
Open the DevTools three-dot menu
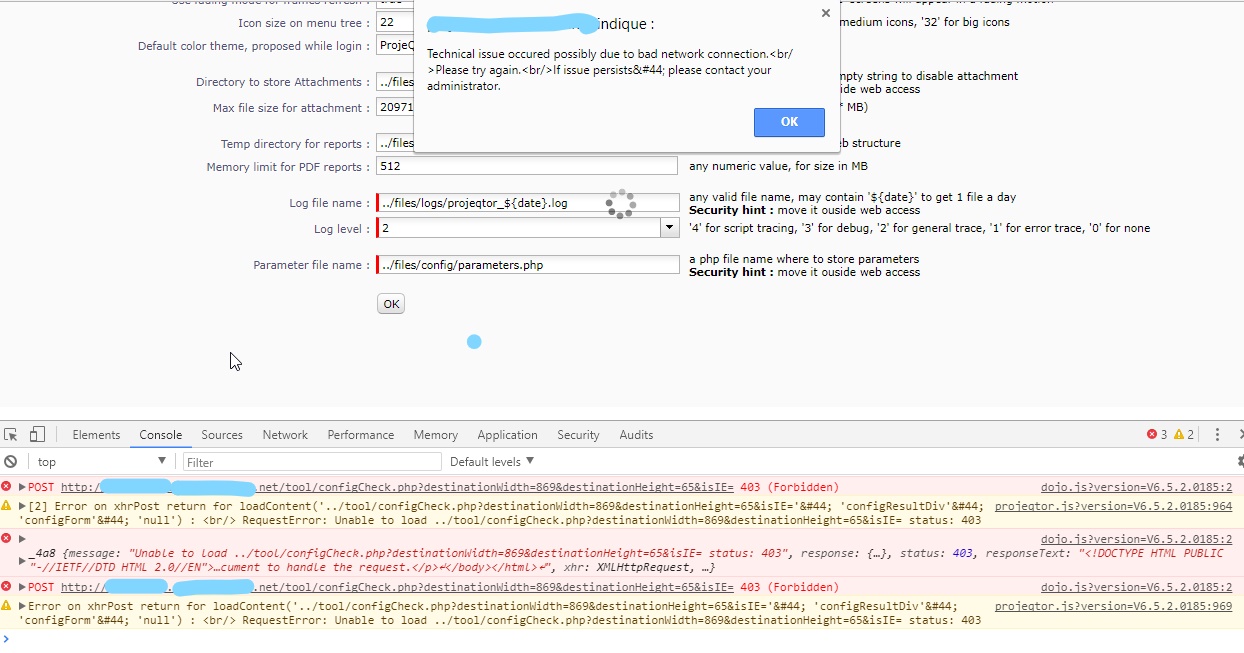pyautogui.click(x=1217, y=435)
